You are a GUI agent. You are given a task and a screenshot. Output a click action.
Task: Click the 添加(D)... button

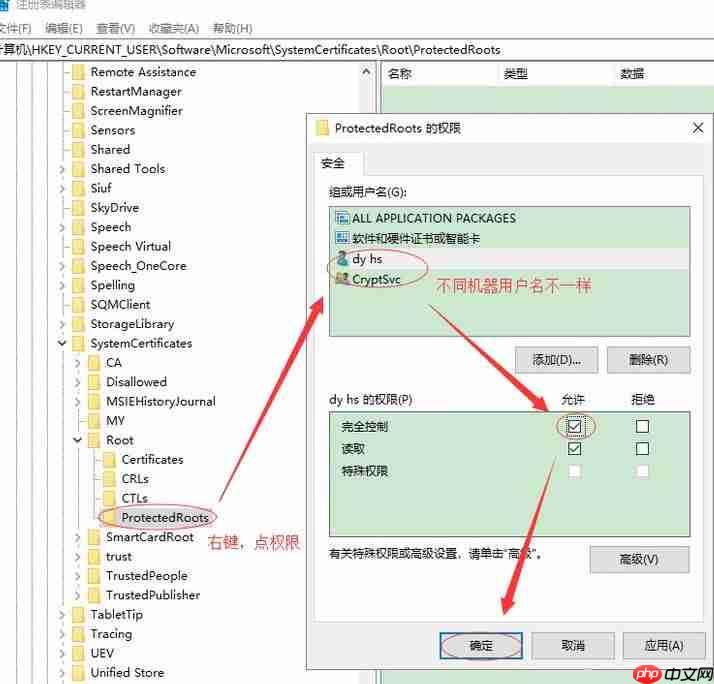556,360
